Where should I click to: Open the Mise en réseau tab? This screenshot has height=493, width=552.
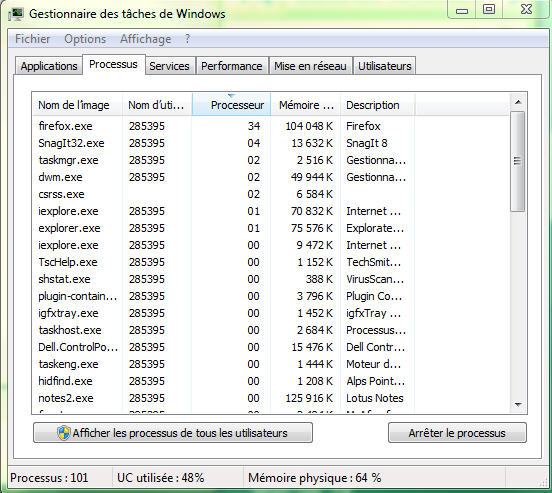[310, 66]
